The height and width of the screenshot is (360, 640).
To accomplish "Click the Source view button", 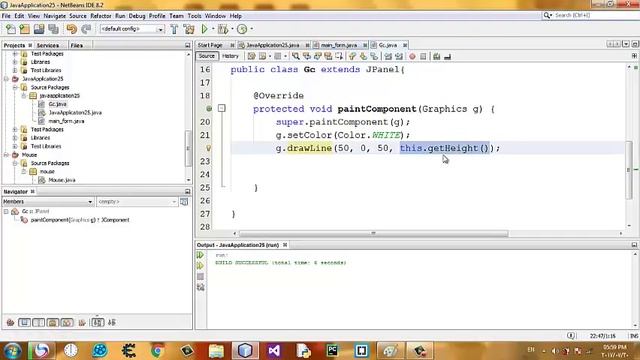I will (207, 56).
